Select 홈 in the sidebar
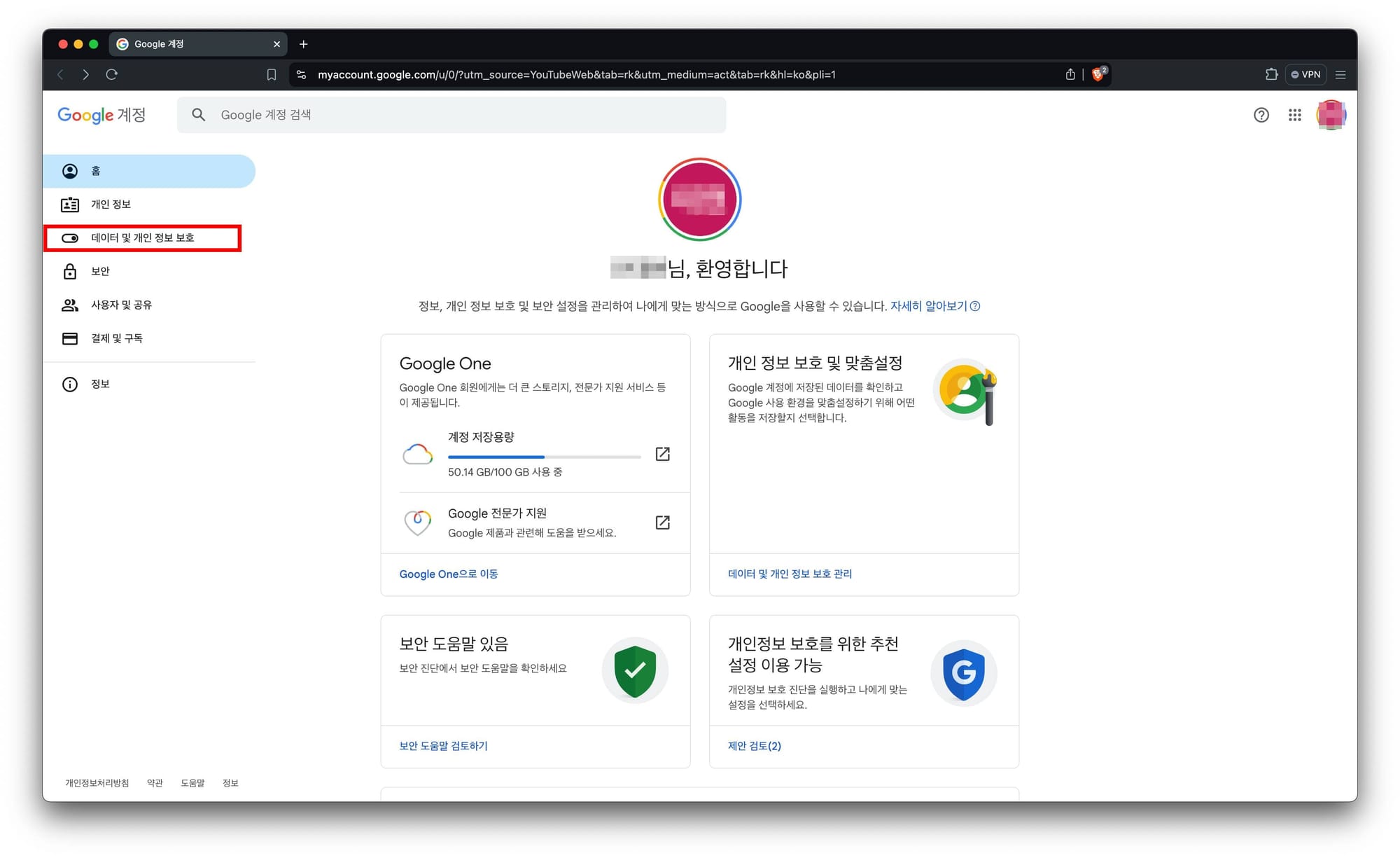 (x=149, y=171)
